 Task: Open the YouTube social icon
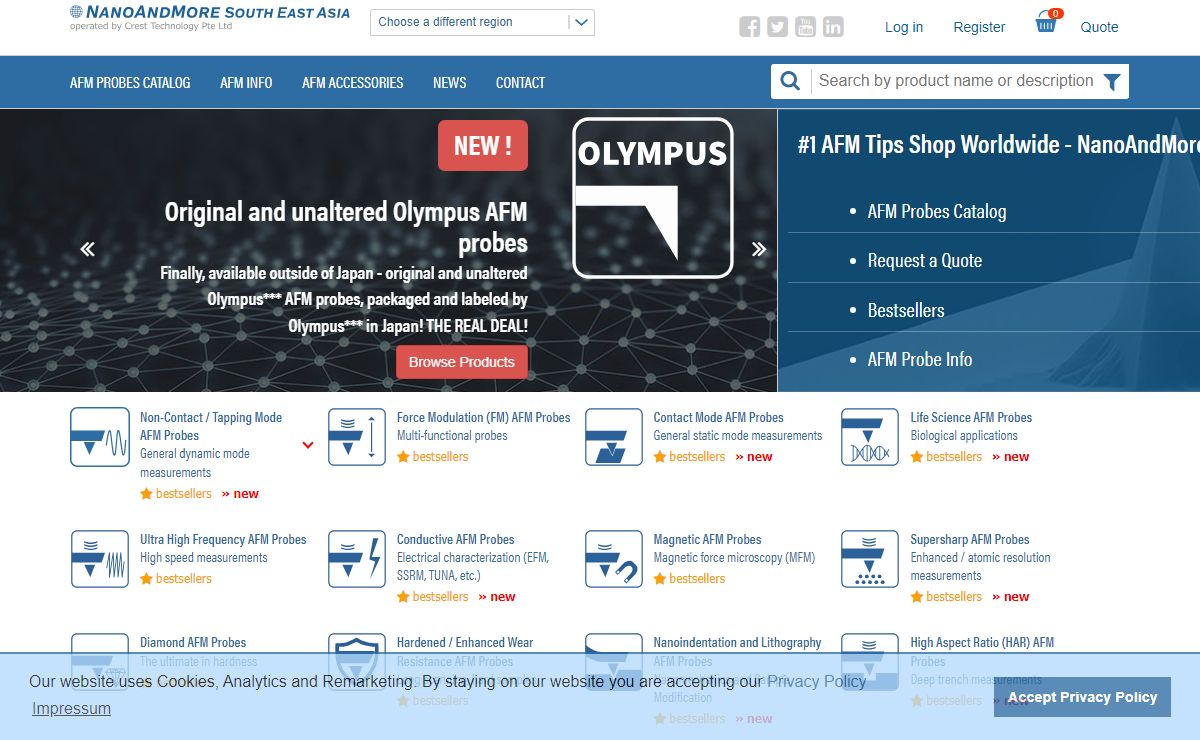(806, 27)
